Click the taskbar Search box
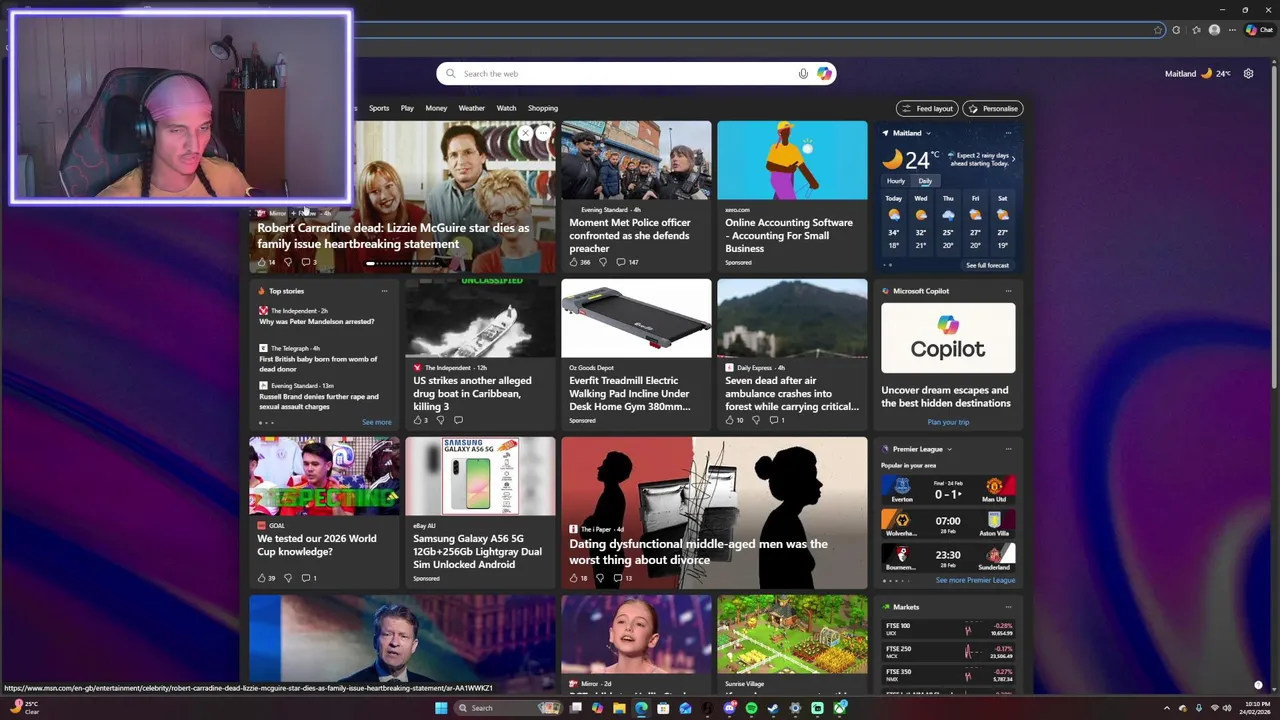The height and width of the screenshot is (720, 1280). pos(508,708)
